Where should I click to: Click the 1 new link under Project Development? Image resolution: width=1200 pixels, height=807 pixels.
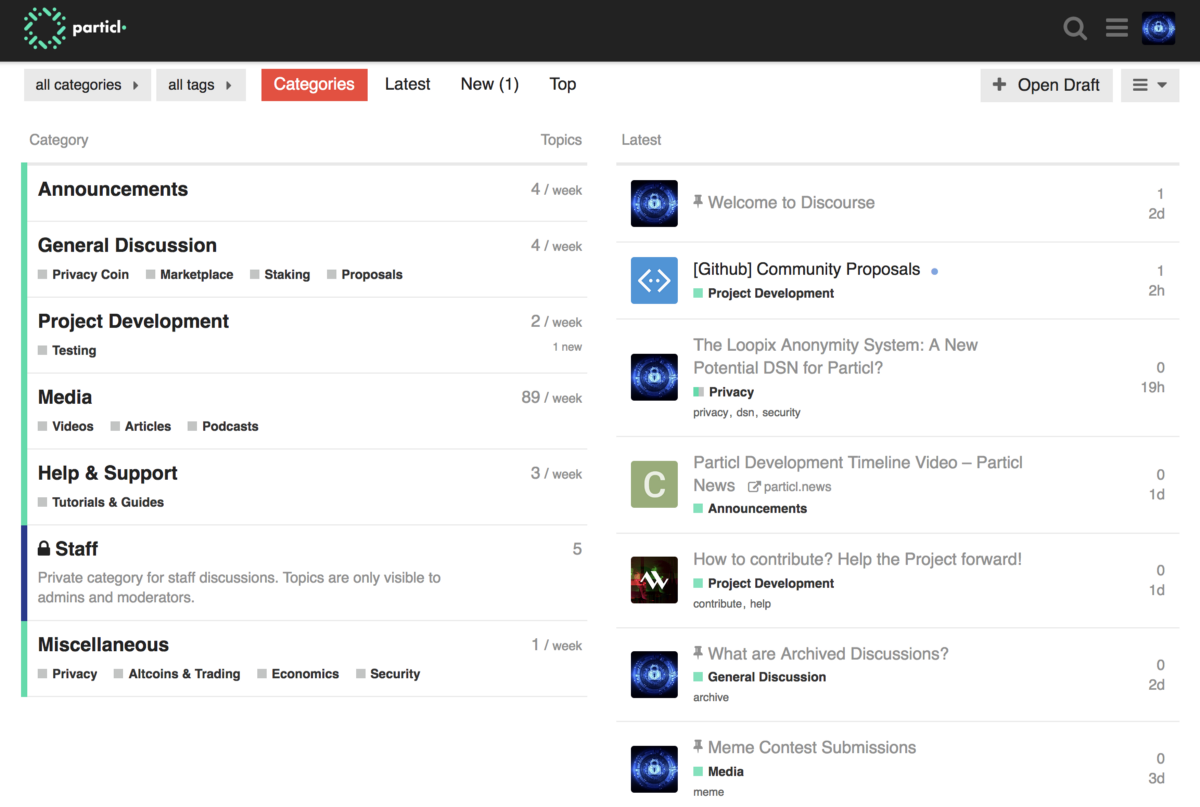click(x=567, y=347)
